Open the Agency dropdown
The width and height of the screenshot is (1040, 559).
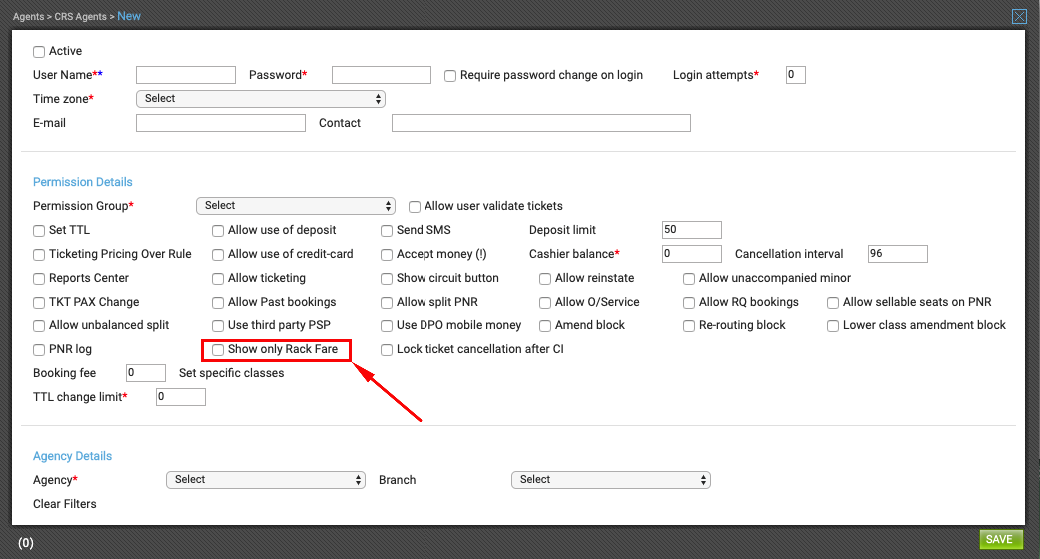click(x=266, y=479)
